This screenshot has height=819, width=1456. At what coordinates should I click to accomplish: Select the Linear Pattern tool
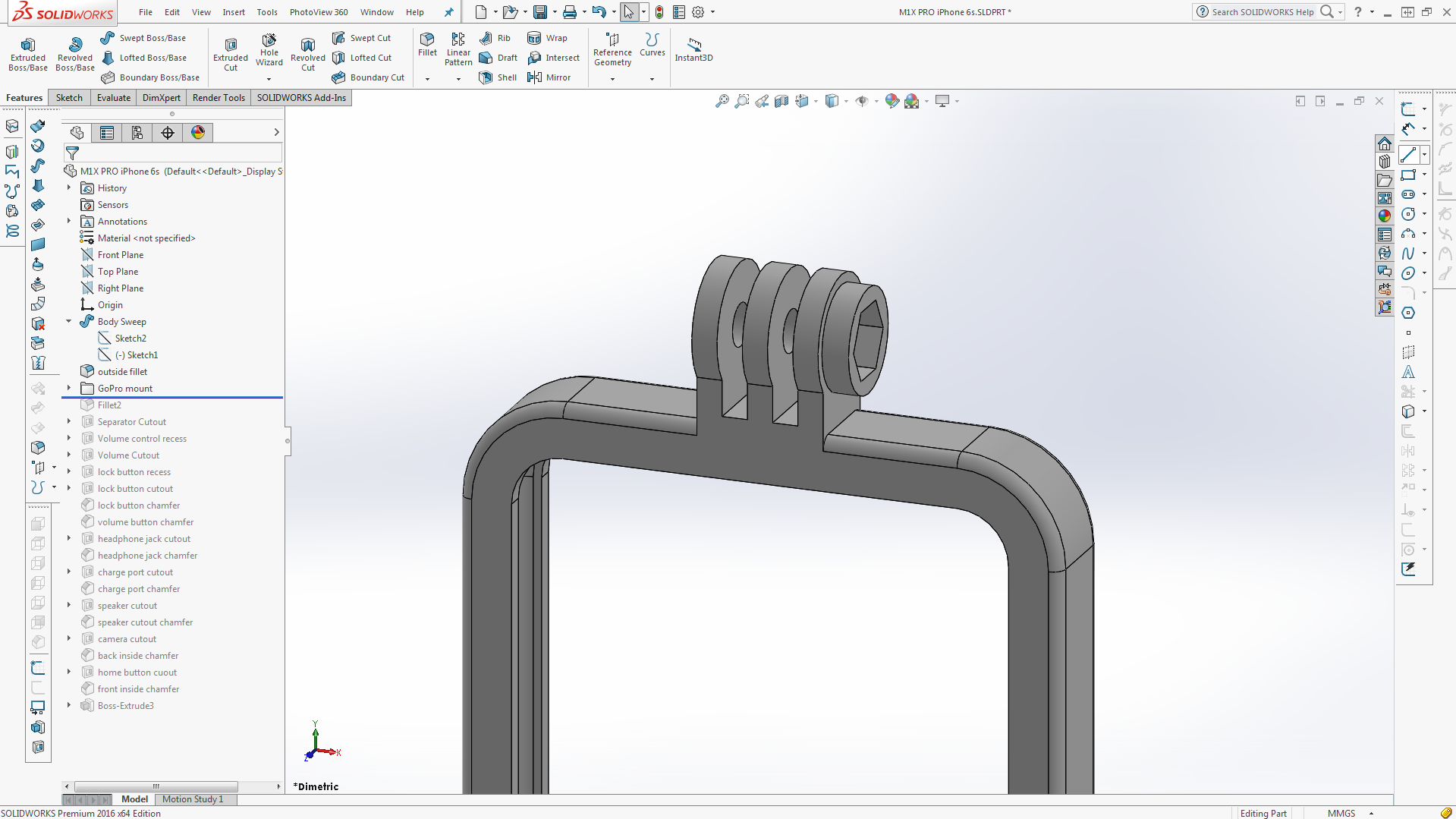tap(458, 49)
